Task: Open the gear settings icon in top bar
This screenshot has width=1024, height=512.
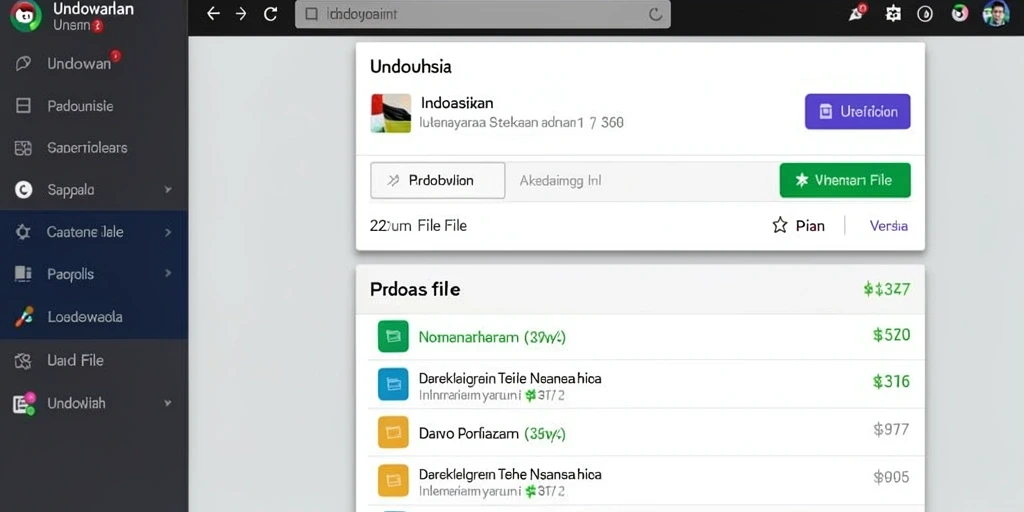Action: 893,14
